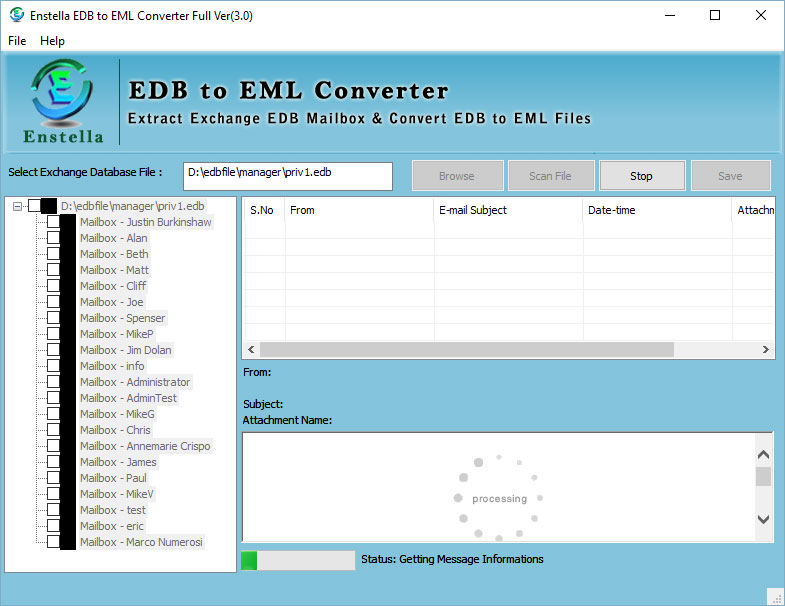This screenshot has height=606, width=785.
Task: Click the left arrow of horizontal scrollbar
Action: click(251, 350)
